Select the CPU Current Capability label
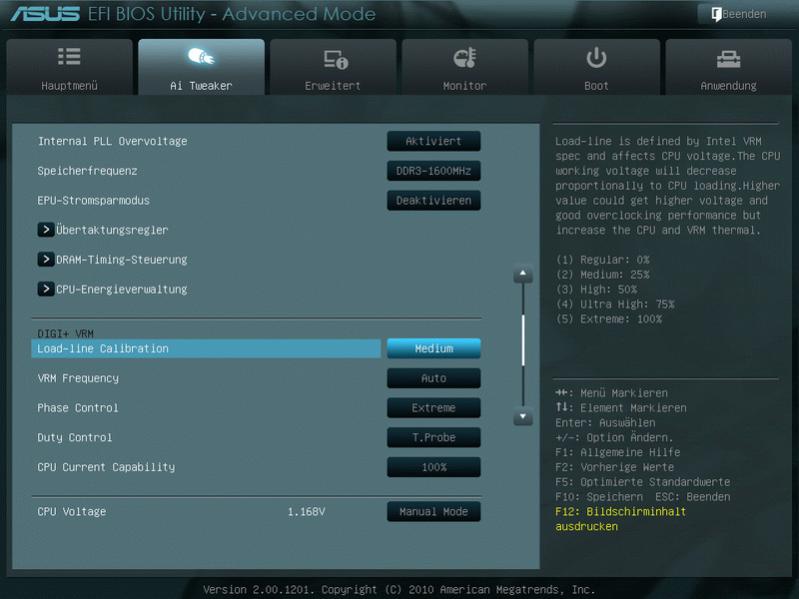This screenshot has width=799, height=599. click(106, 467)
